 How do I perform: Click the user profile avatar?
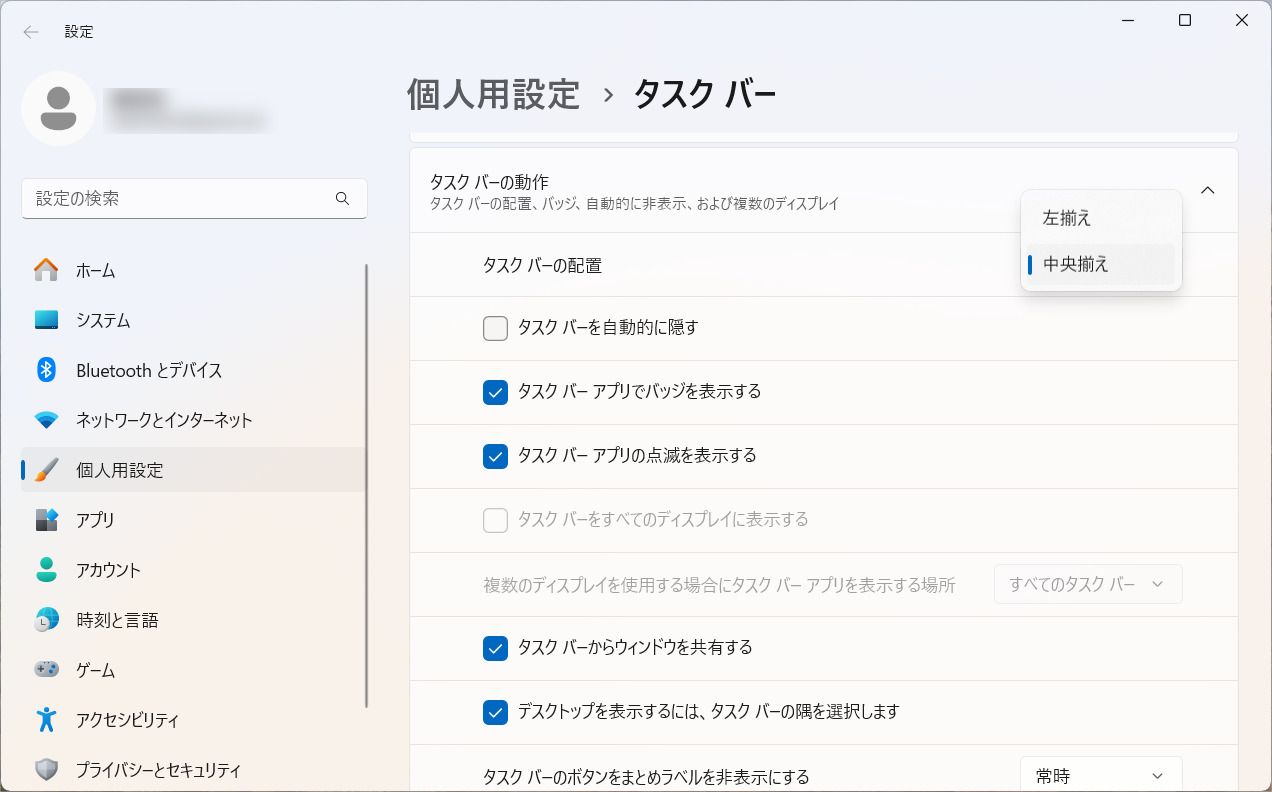[x=59, y=108]
